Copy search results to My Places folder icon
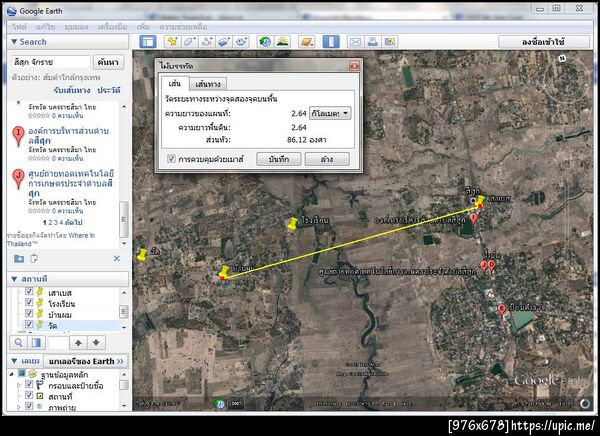The height and width of the screenshot is (436, 600). click(19, 259)
